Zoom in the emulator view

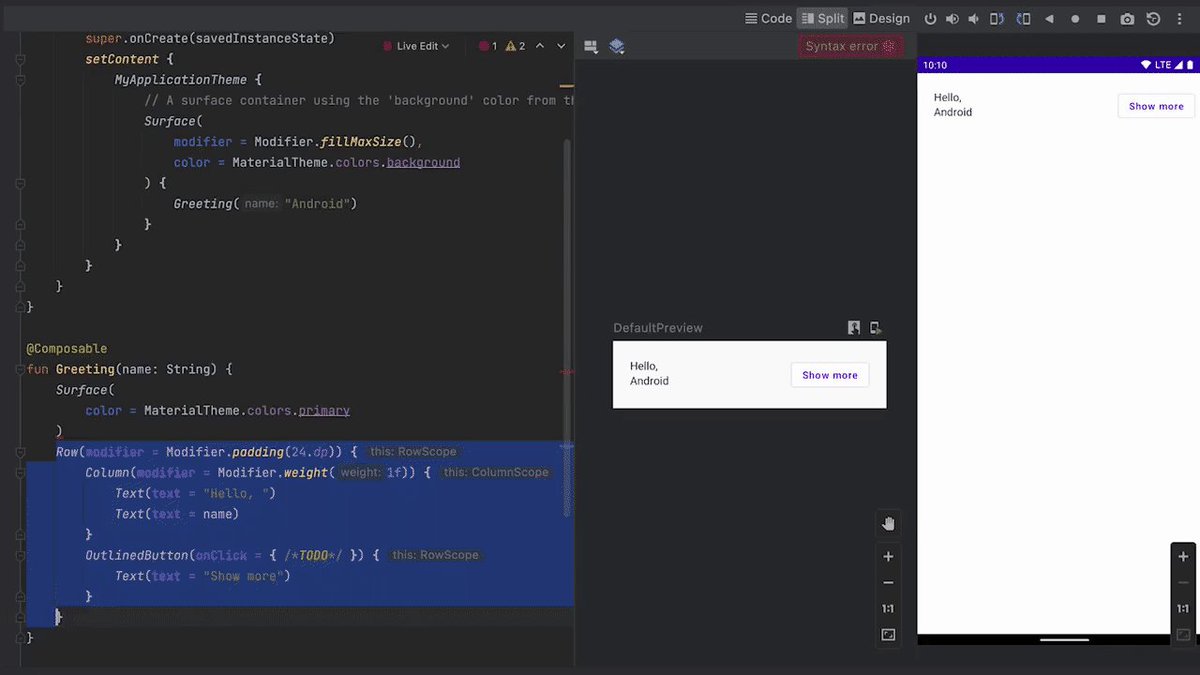[1183, 557]
